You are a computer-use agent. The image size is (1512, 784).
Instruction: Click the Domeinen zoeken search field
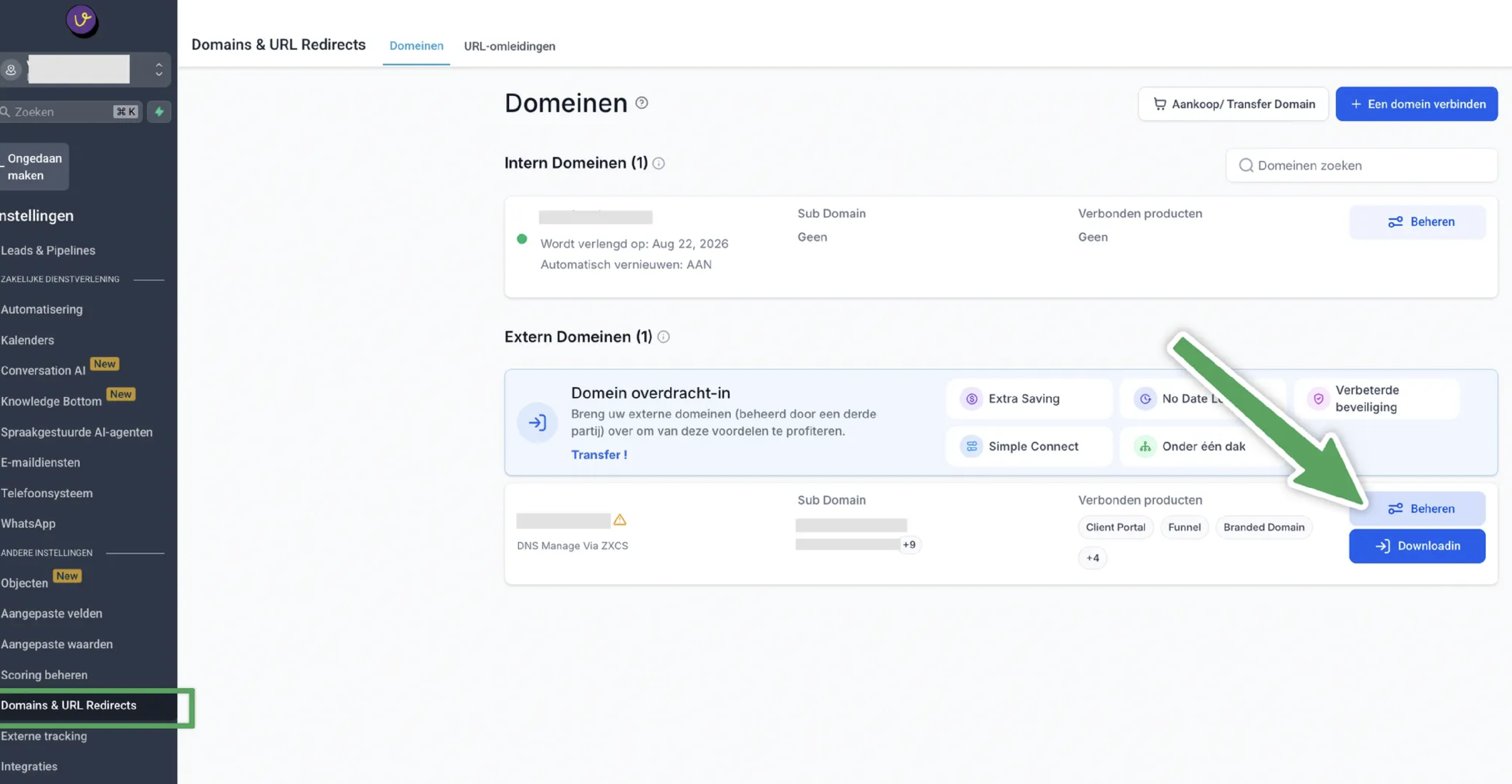[x=1362, y=165]
